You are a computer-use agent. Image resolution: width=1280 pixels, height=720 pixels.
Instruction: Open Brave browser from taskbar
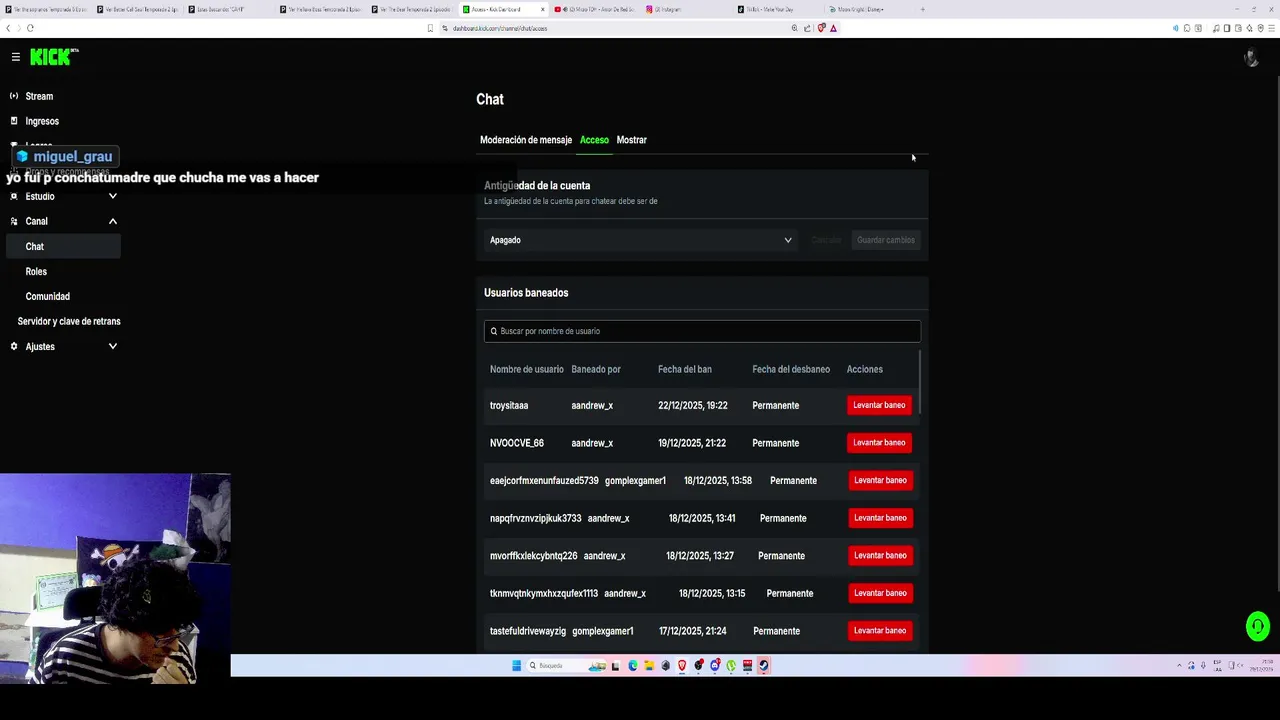point(682,666)
